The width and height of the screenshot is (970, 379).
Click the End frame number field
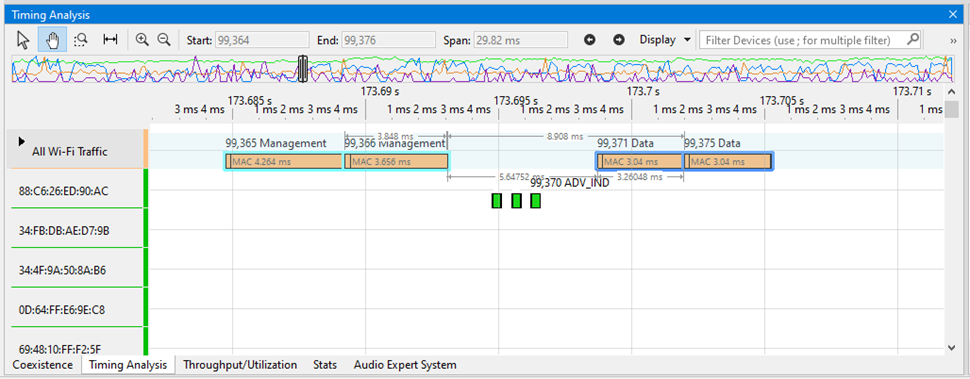pyautogui.click(x=388, y=40)
